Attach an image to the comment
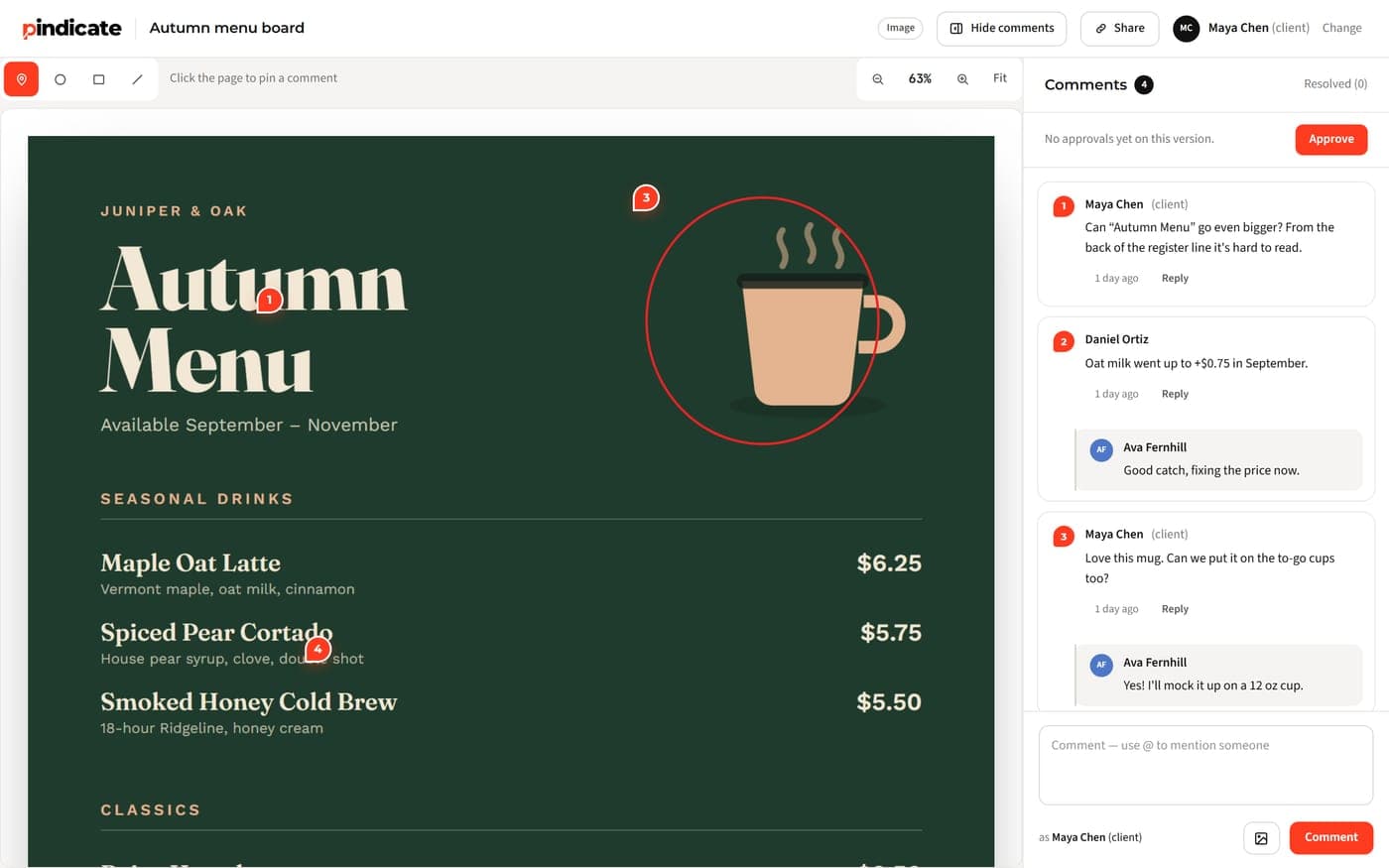The image size is (1389, 868). tap(1261, 838)
